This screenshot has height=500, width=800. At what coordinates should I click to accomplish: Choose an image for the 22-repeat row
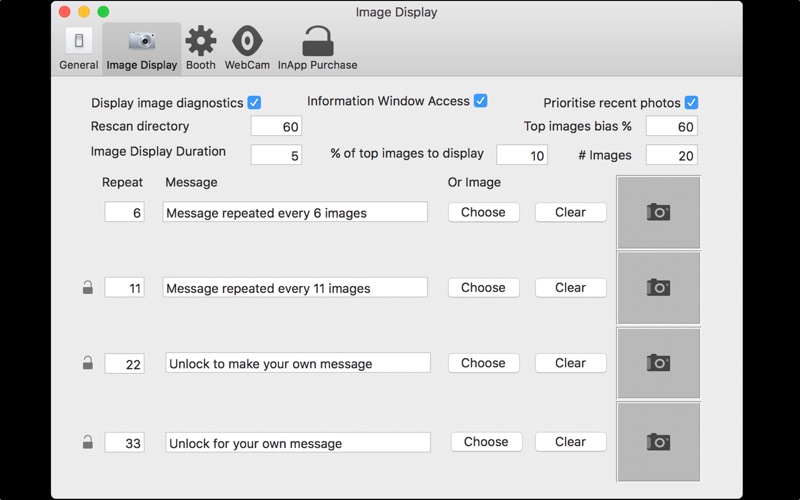click(x=484, y=363)
